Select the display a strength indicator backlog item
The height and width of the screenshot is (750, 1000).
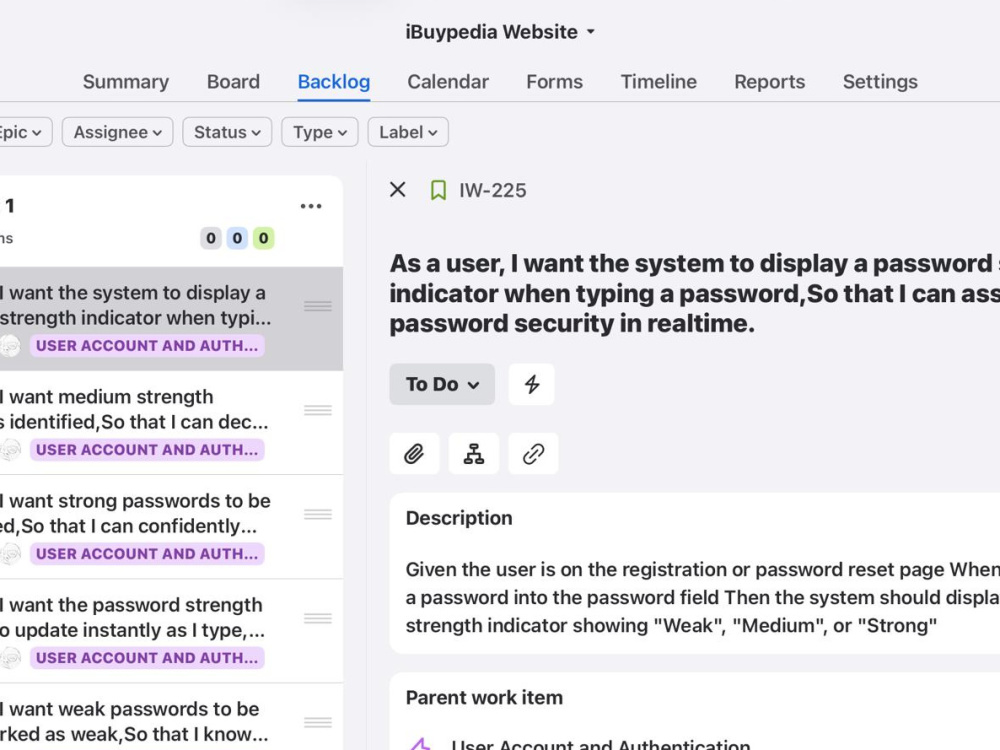click(x=171, y=319)
